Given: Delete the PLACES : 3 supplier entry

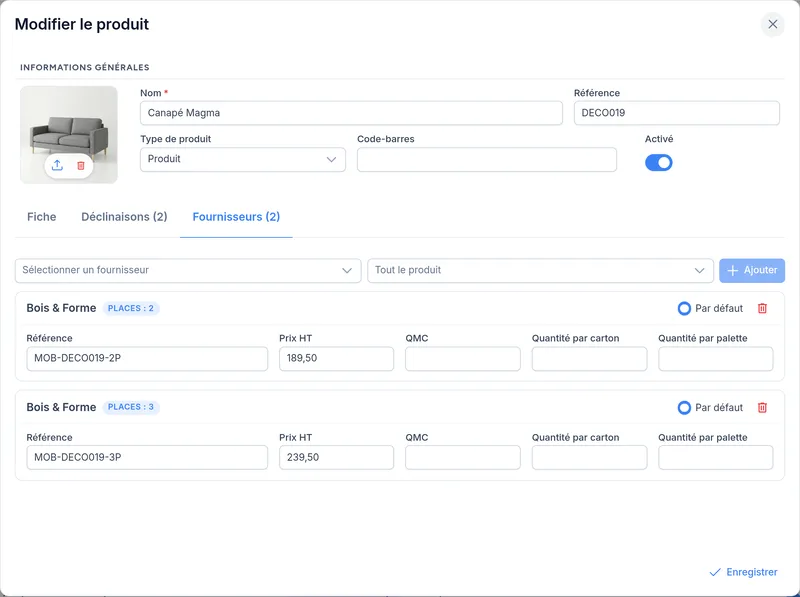Looking at the screenshot, I should click(762, 407).
